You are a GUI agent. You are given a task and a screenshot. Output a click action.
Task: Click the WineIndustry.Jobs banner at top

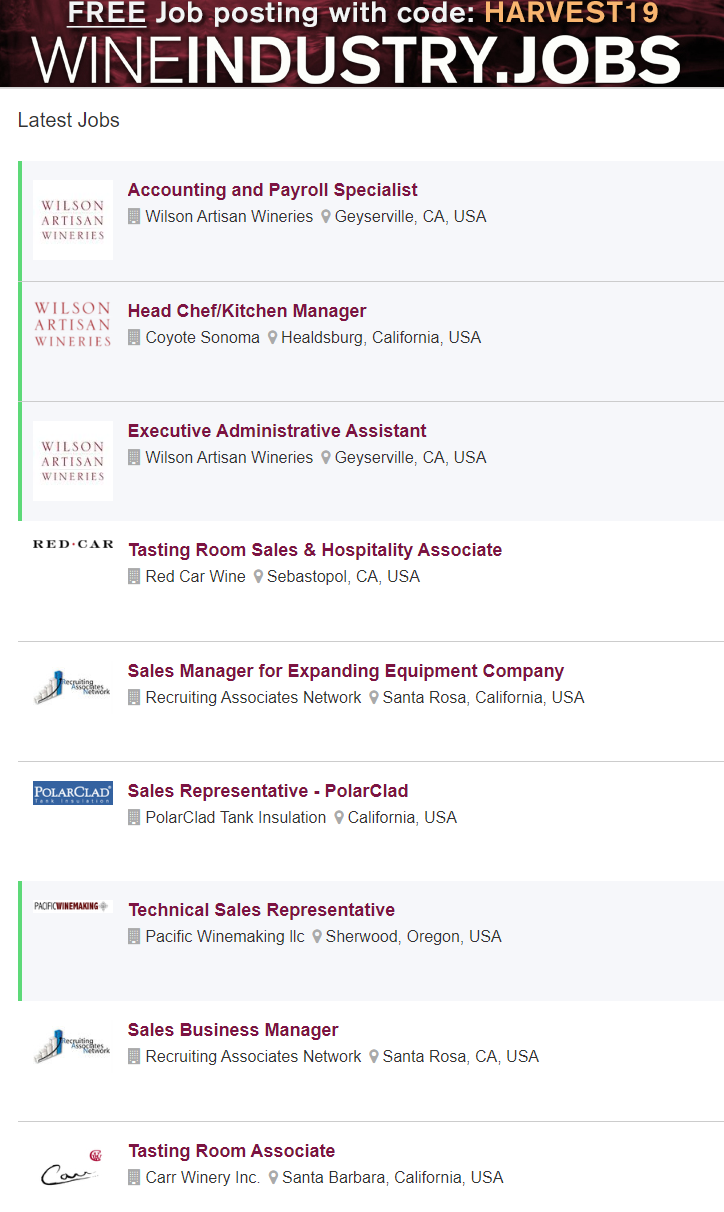coord(362,44)
